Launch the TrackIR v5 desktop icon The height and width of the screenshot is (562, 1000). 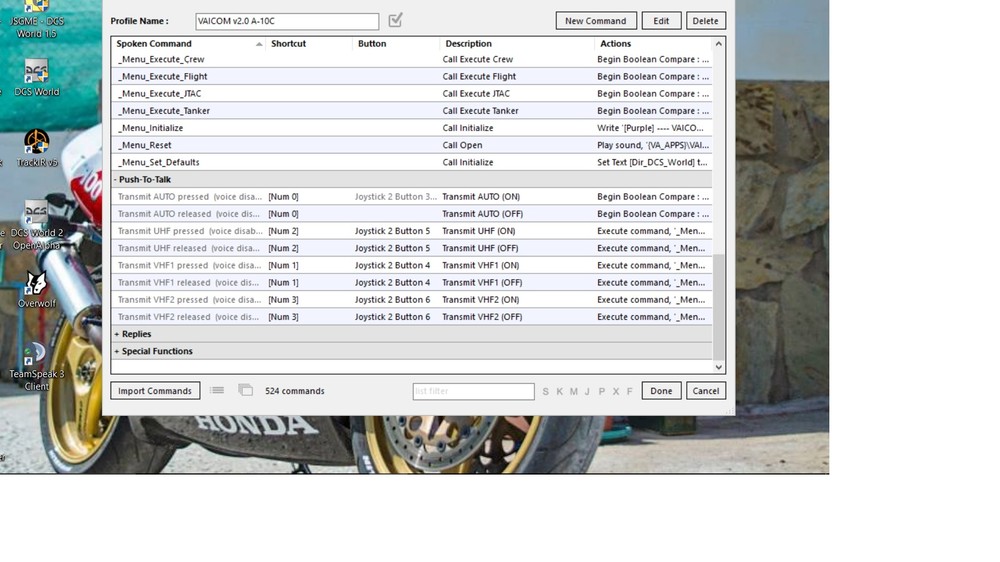pyautogui.click(x=36, y=149)
